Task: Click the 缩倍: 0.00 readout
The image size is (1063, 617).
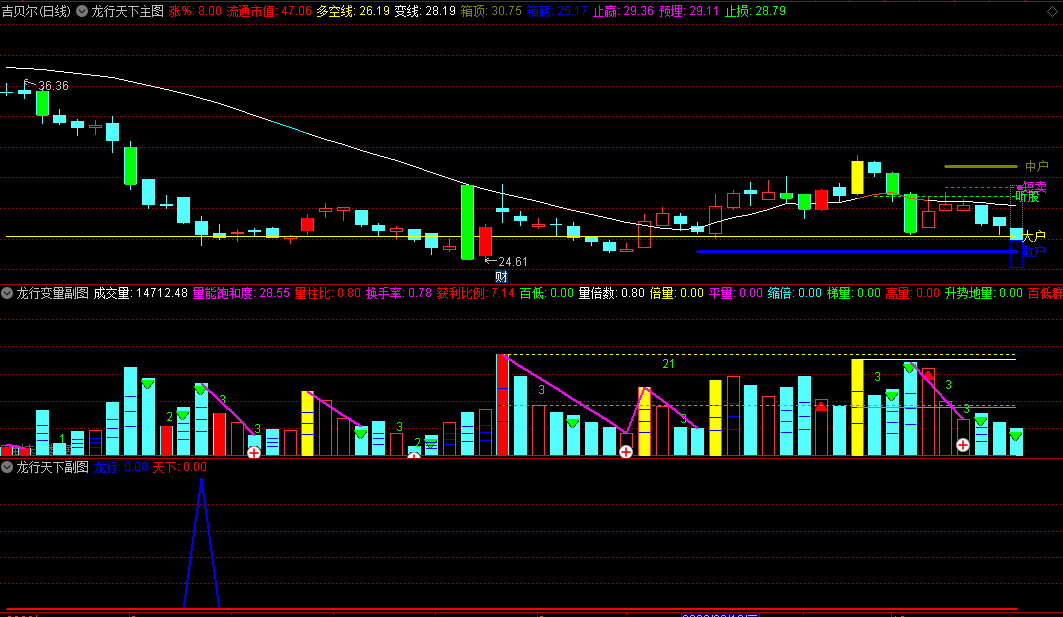Action: (795, 293)
